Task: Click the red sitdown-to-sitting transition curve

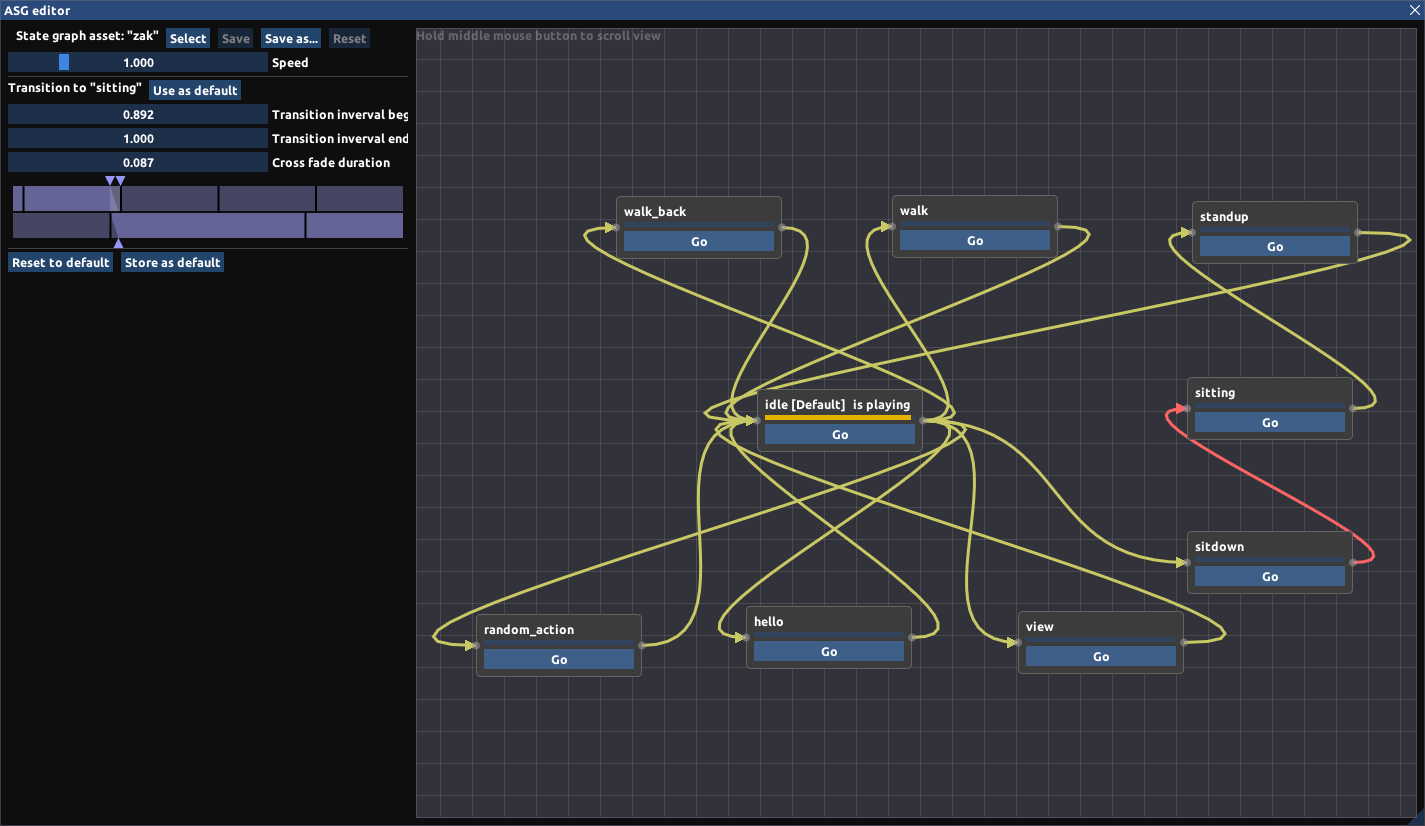Action: coord(1270,485)
